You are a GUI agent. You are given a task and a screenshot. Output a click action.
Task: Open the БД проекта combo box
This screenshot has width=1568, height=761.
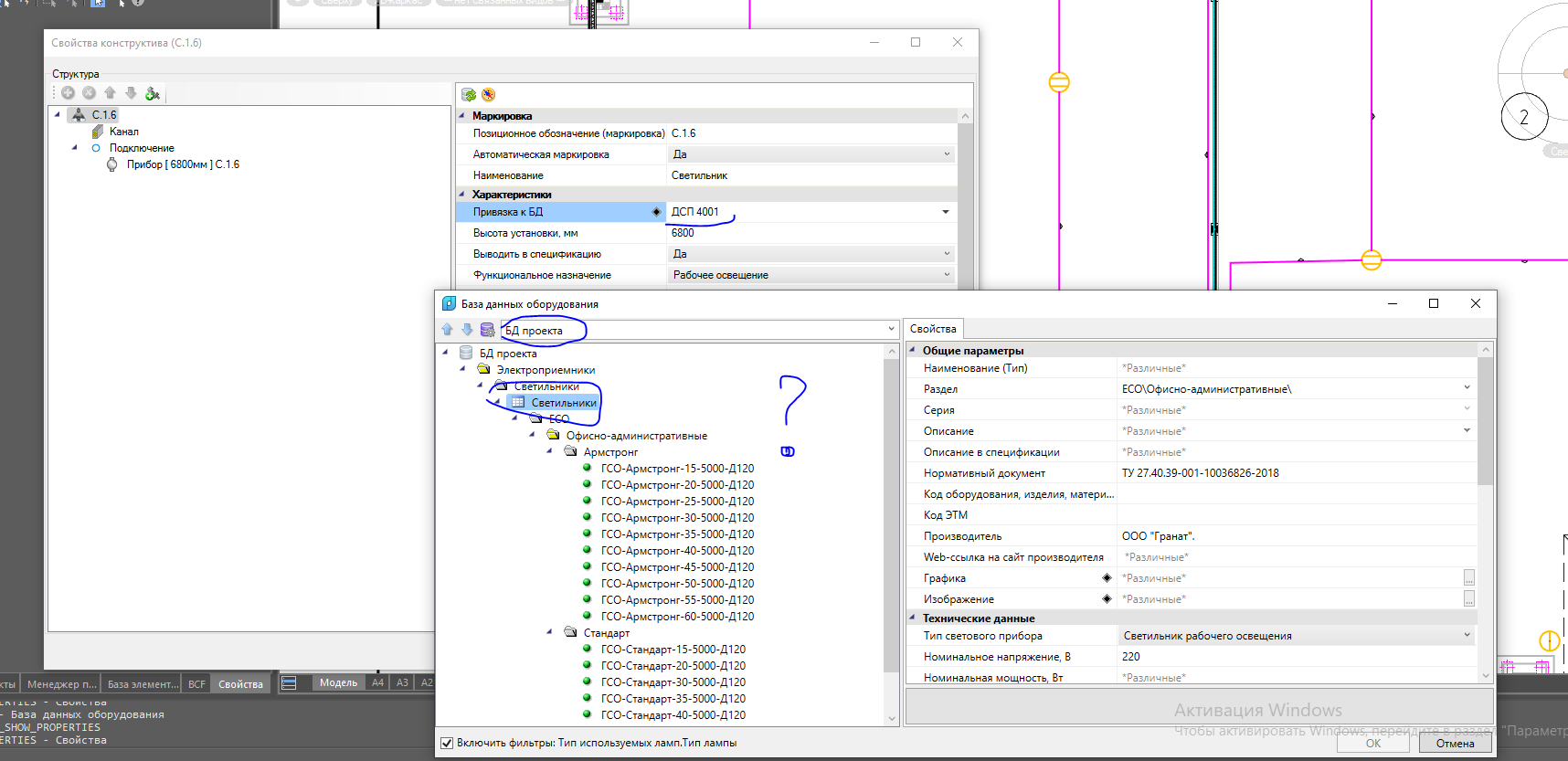point(700,330)
